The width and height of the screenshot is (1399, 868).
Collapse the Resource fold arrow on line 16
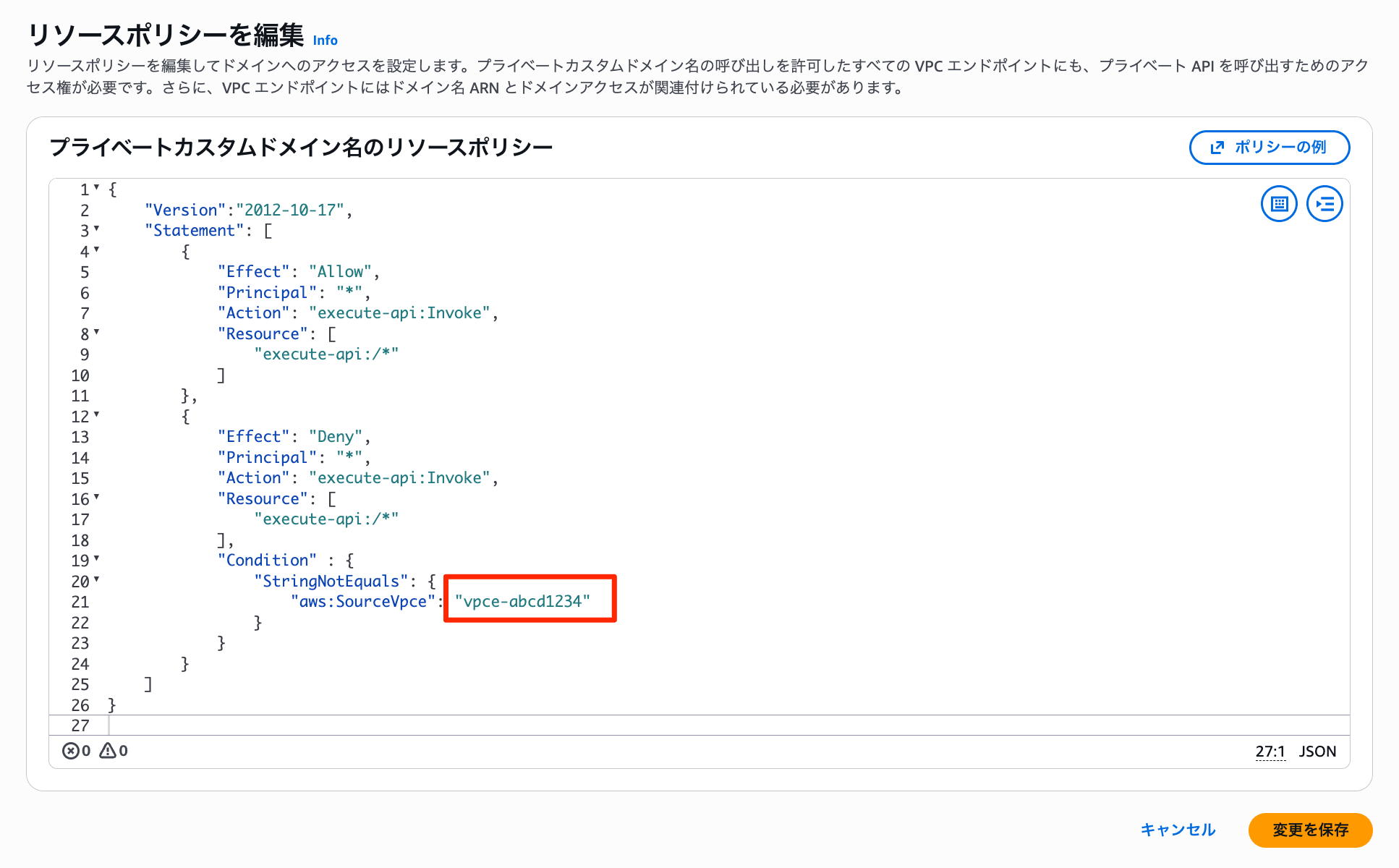point(96,498)
